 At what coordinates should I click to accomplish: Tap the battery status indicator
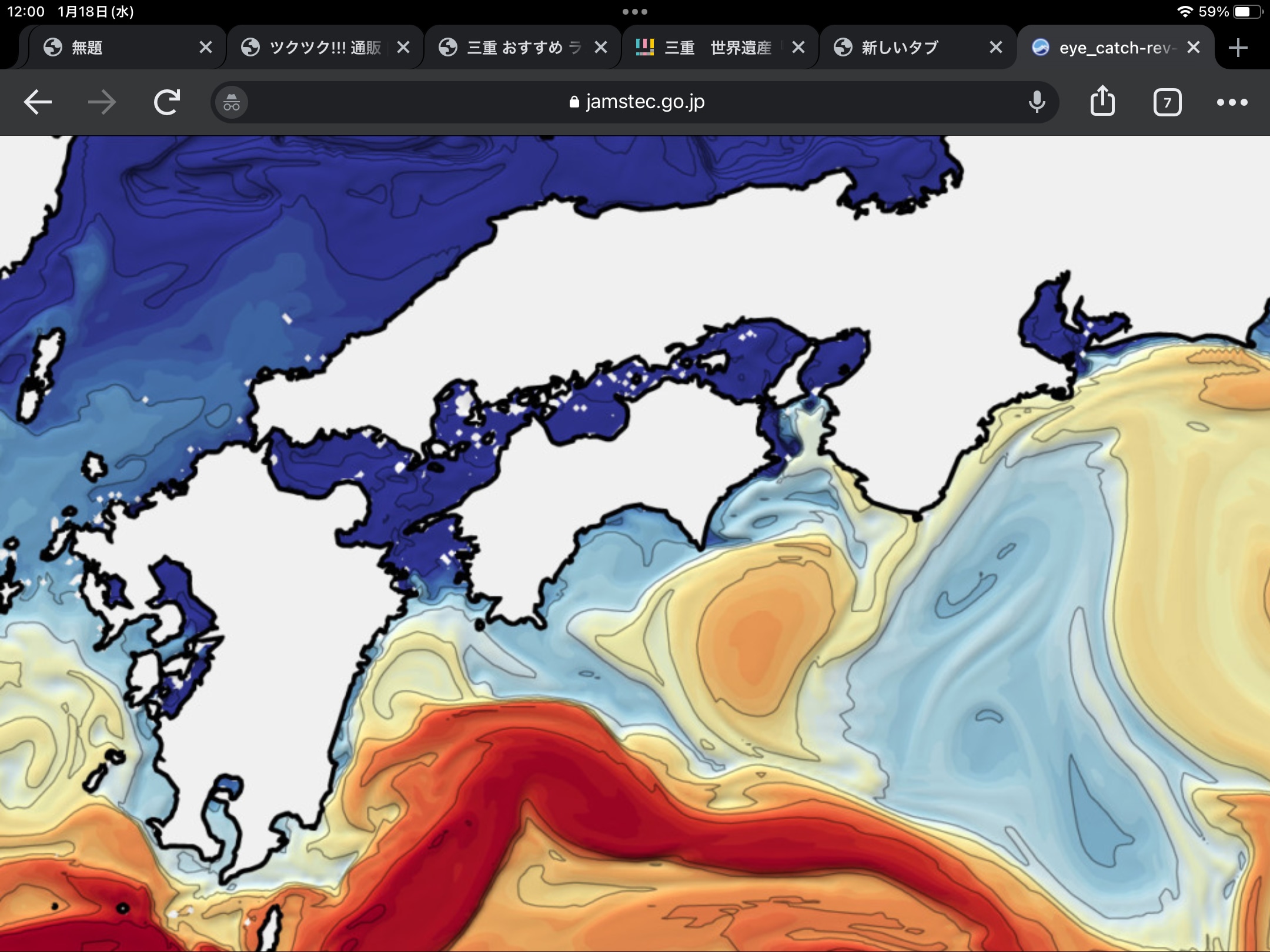click(1248, 12)
